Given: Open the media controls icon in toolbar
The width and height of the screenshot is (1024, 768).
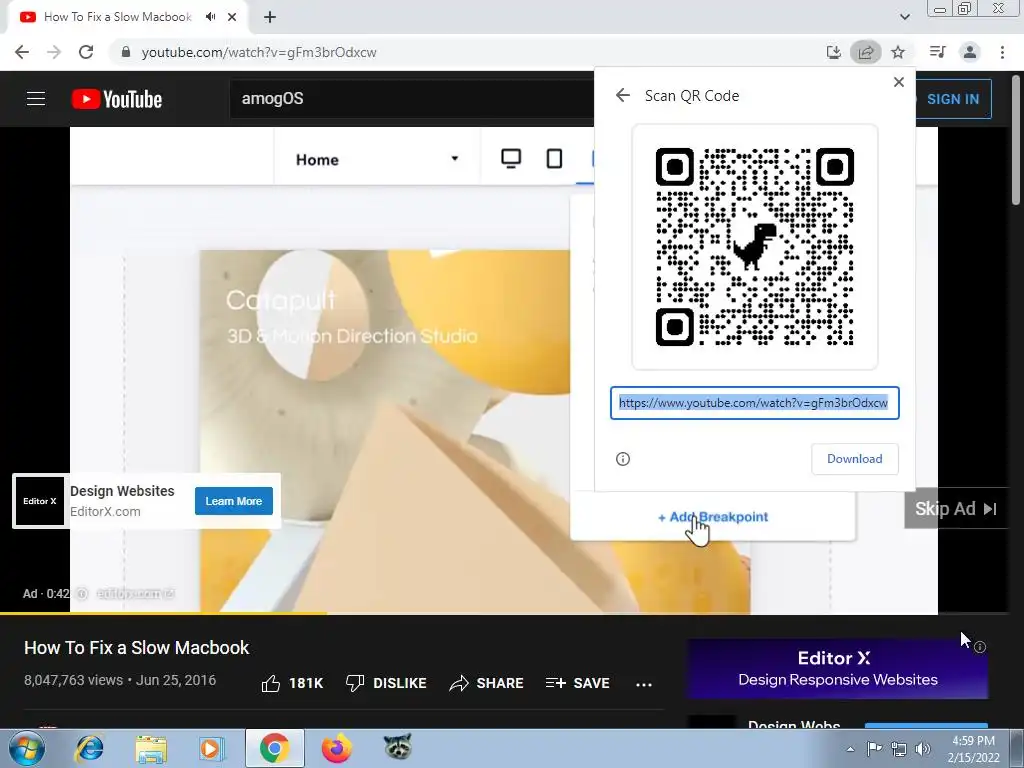Looking at the screenshot, I should coord(937,52).
